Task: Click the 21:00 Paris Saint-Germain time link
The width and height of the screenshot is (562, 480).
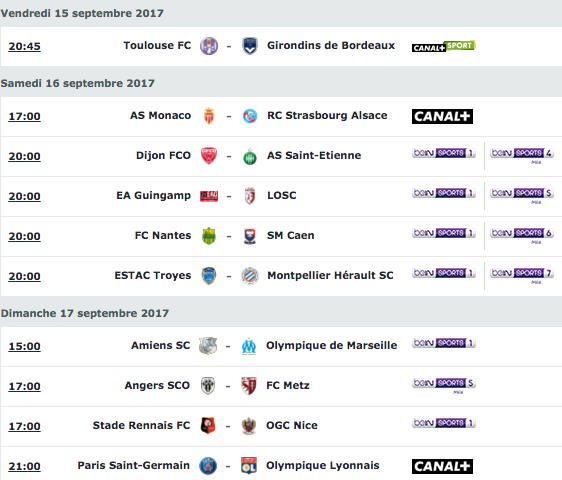Action: 24,466
